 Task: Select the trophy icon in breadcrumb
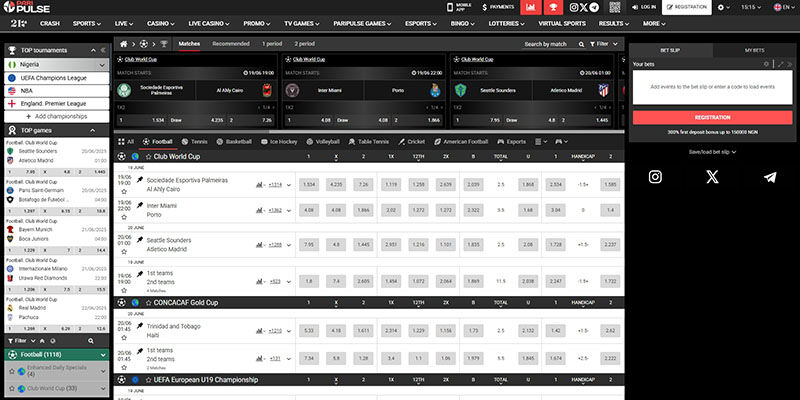(164, 44)
